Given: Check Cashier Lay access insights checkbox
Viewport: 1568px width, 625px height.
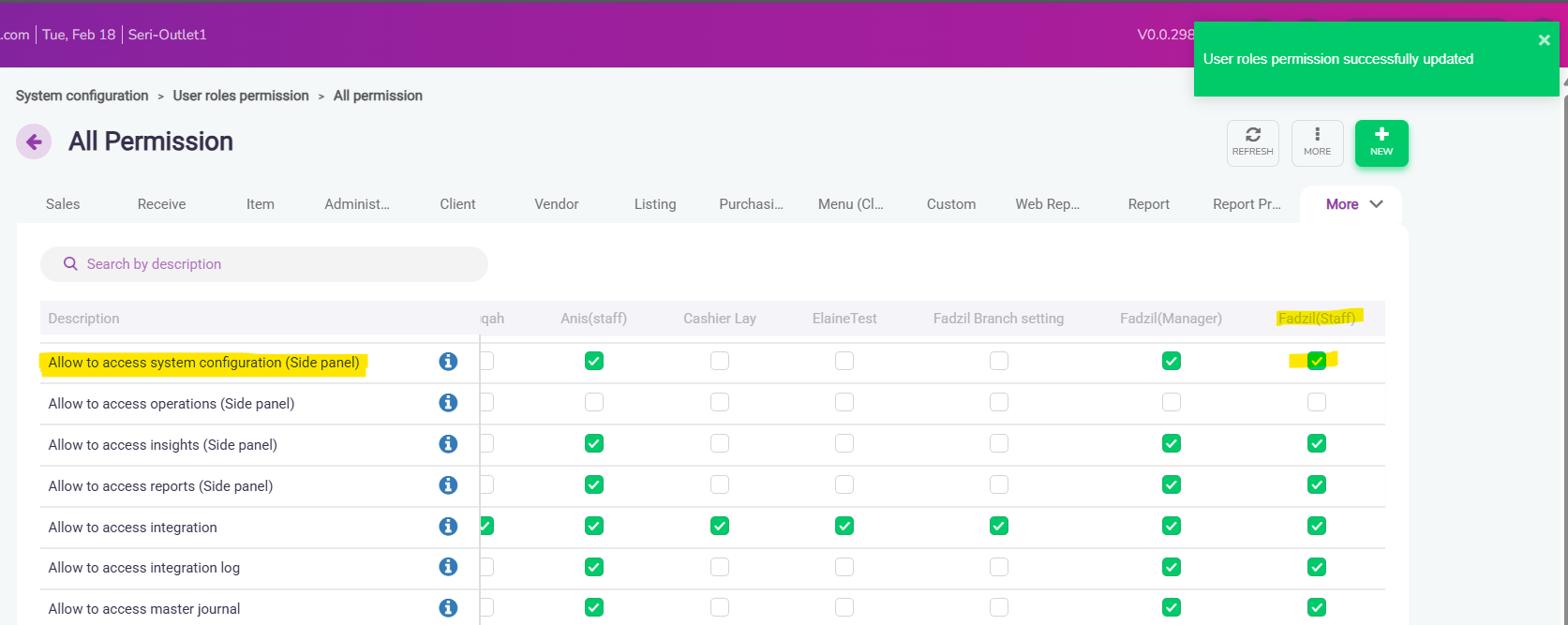Looking at the screenshot, I should tap(719, 443).
